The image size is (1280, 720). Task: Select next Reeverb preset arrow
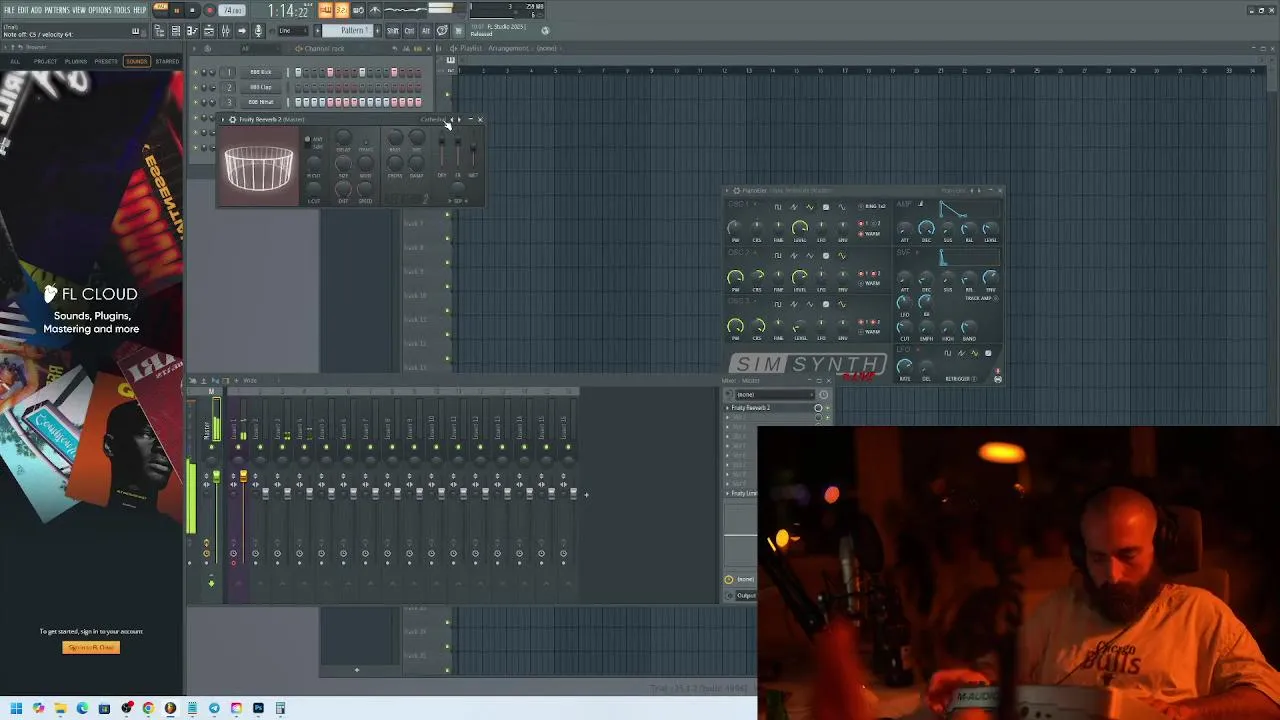point(459,119)
